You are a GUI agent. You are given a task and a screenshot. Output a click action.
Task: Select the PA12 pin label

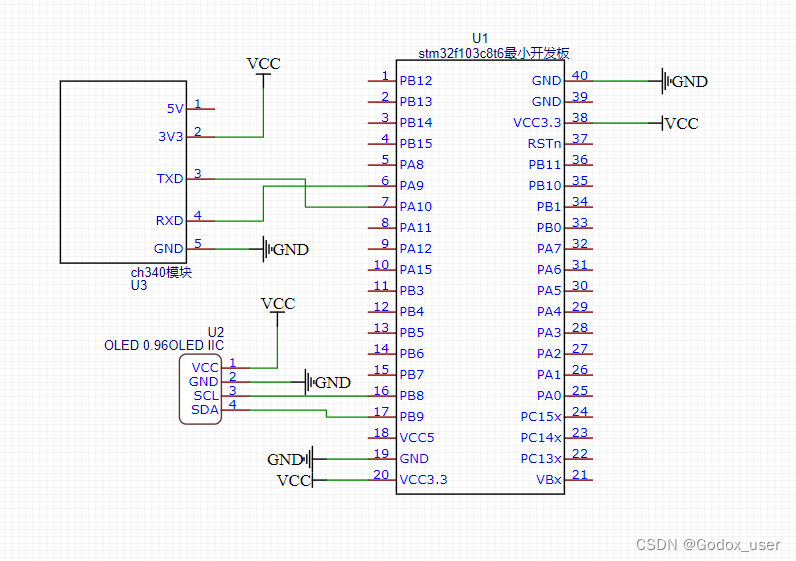coord(416,249)
